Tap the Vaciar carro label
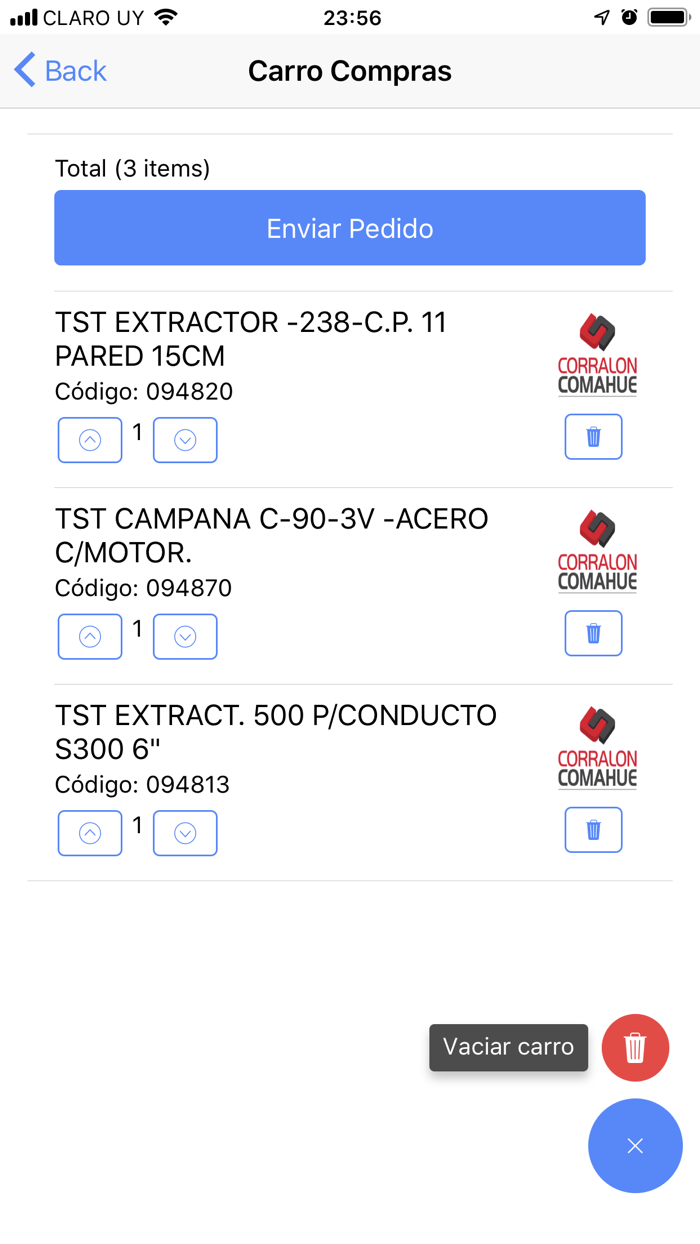700x1244 pixels. [508, 1047]
